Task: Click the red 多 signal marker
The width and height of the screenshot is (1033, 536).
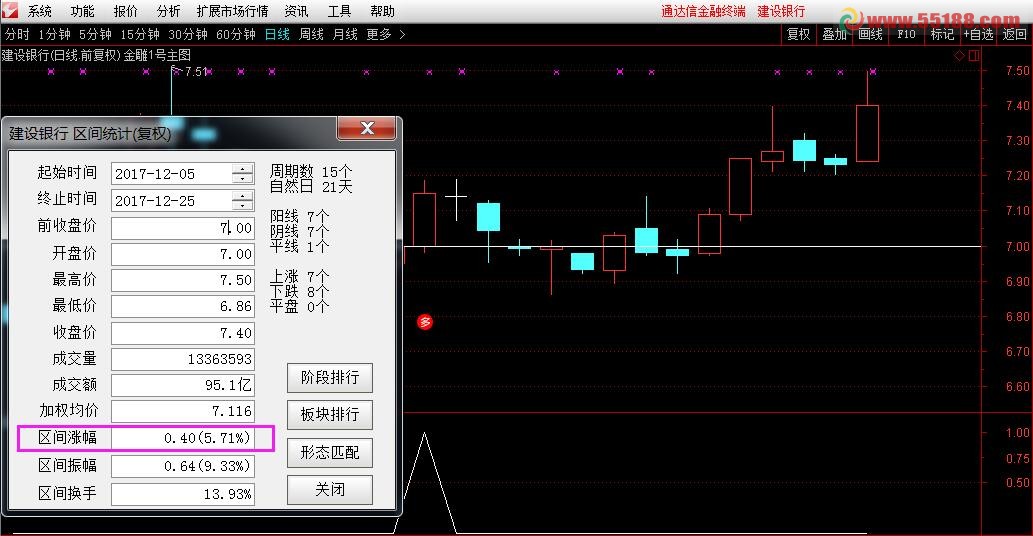Action: click(425, 322)
